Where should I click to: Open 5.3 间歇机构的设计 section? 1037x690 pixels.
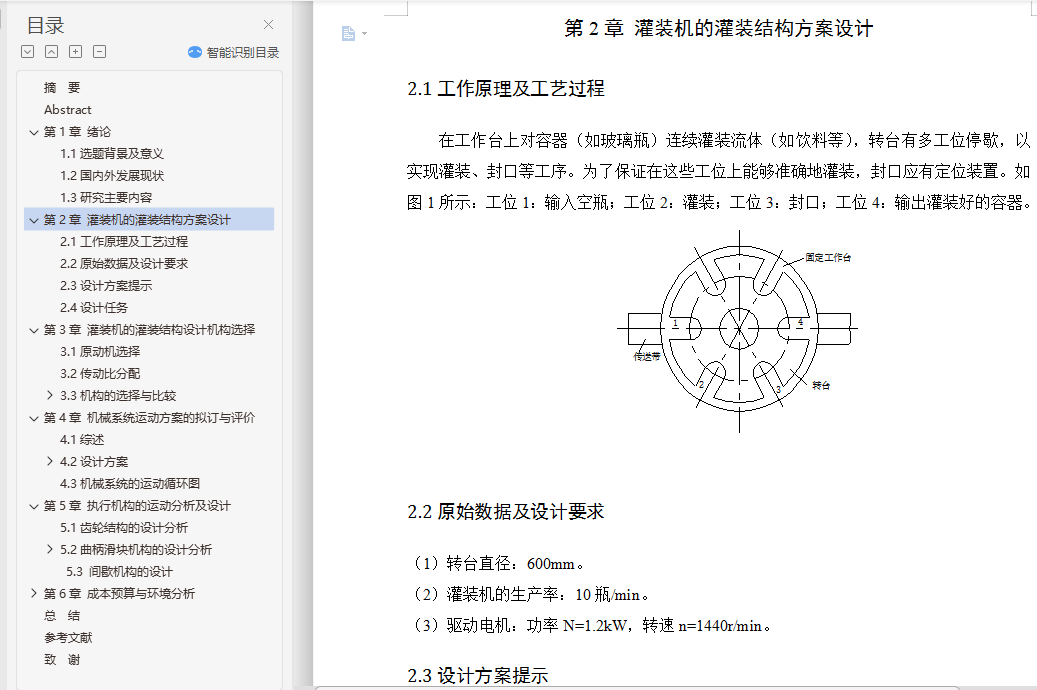(x=119, y=572)
